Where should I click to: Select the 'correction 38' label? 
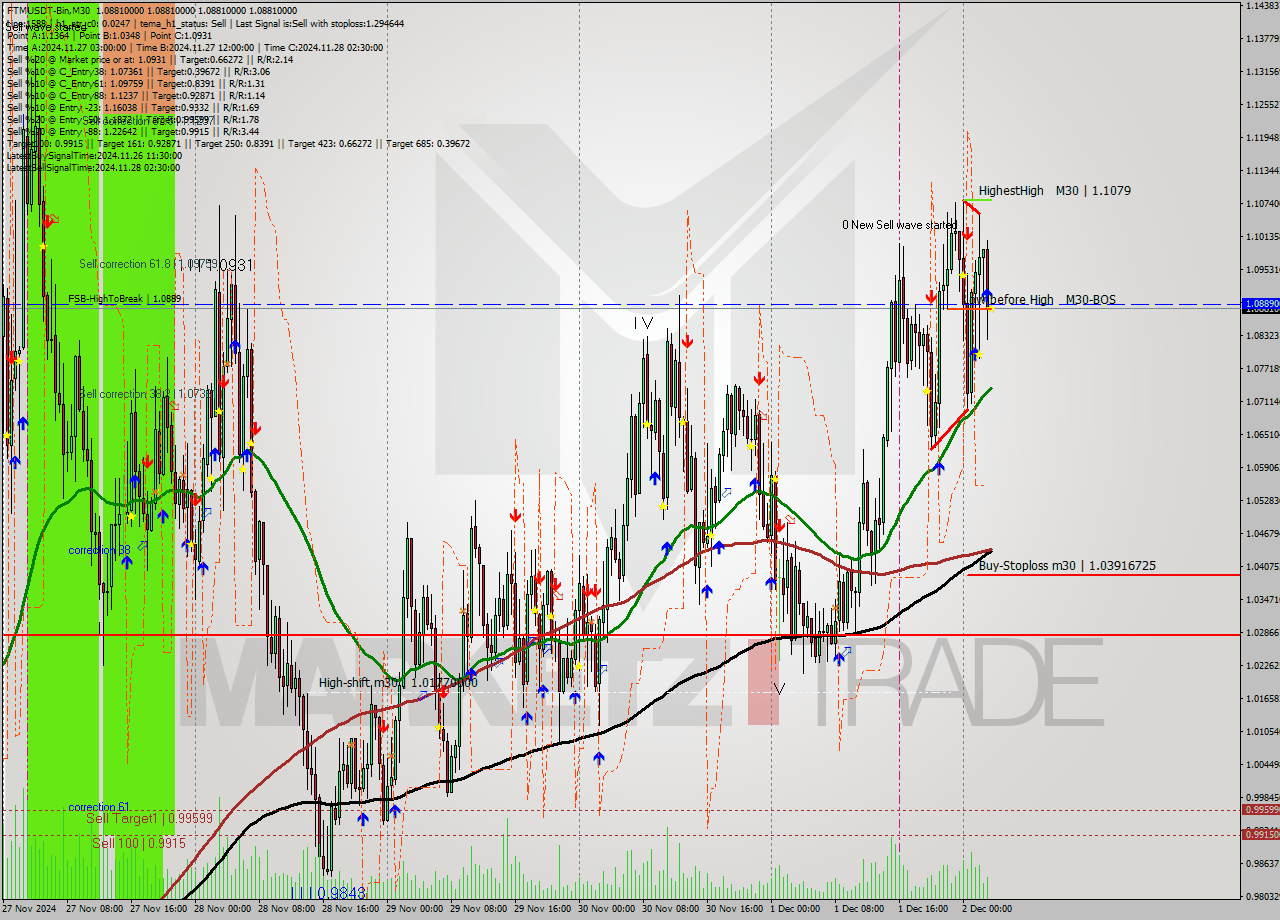coord(100,550)
